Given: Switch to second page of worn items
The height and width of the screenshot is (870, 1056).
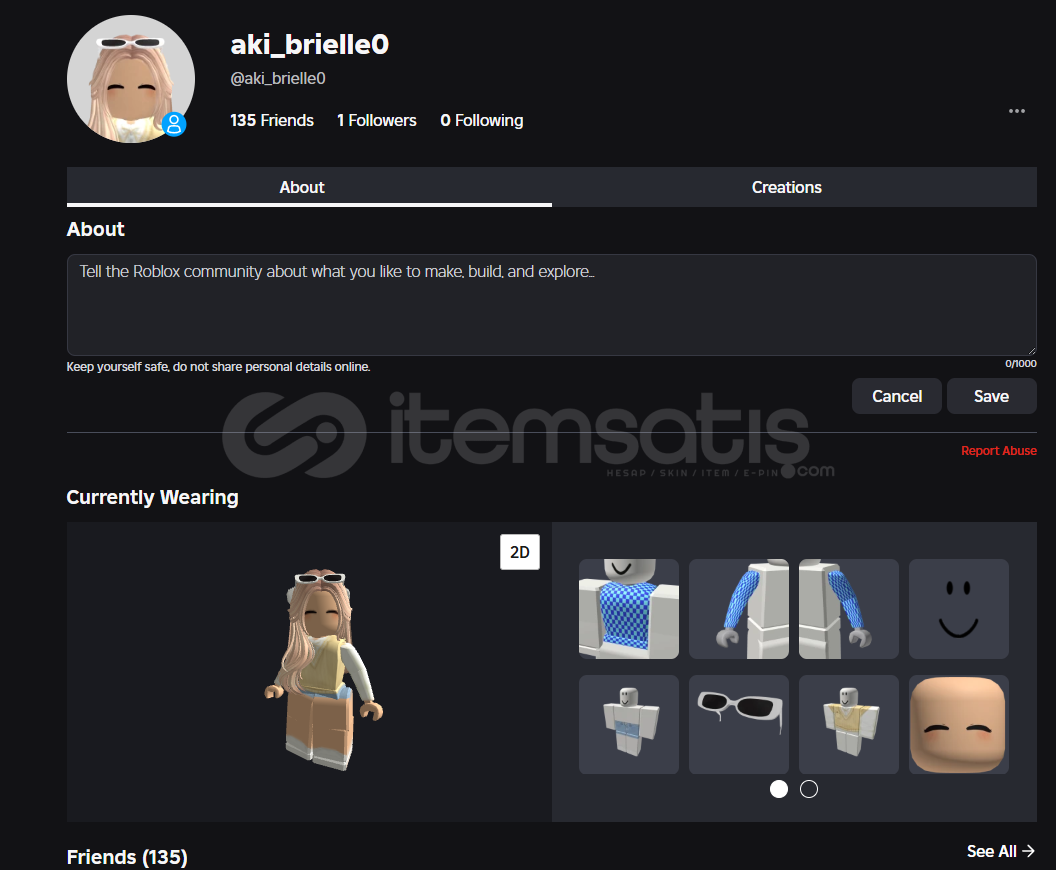Looking at the screenshot, I should (x=809, y=789).
